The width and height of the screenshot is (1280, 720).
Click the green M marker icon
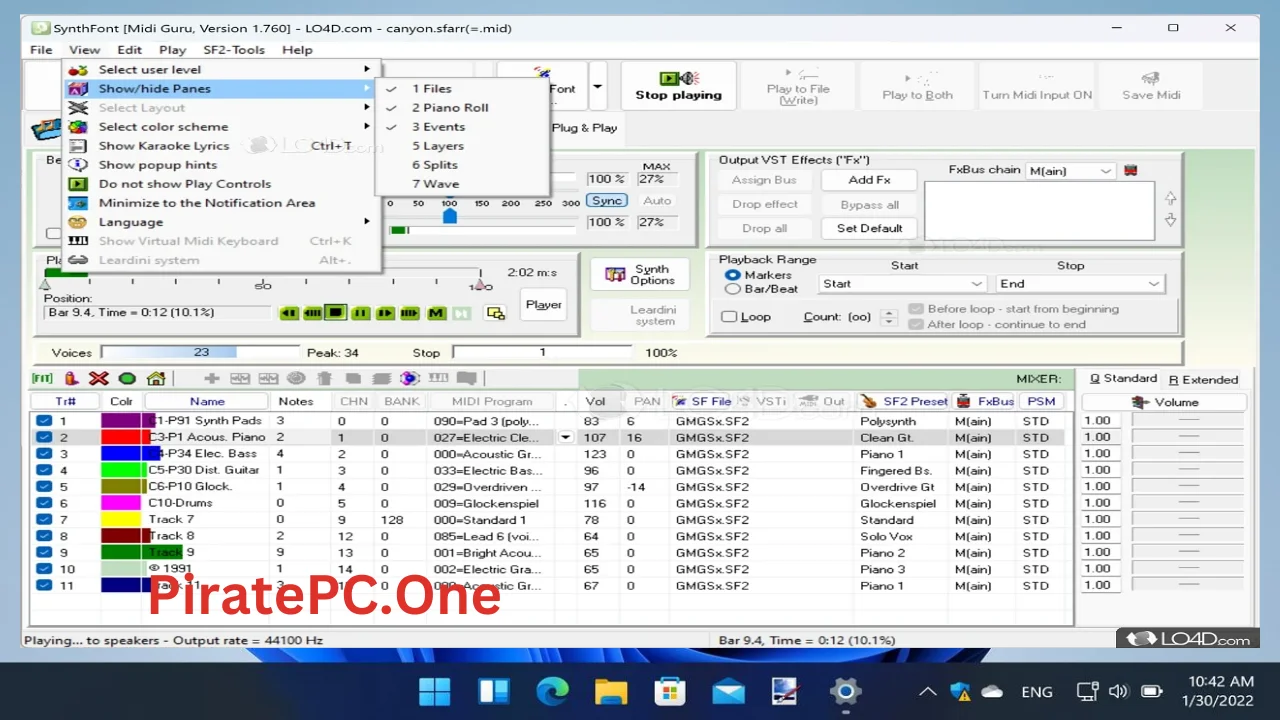click(436, 313)
